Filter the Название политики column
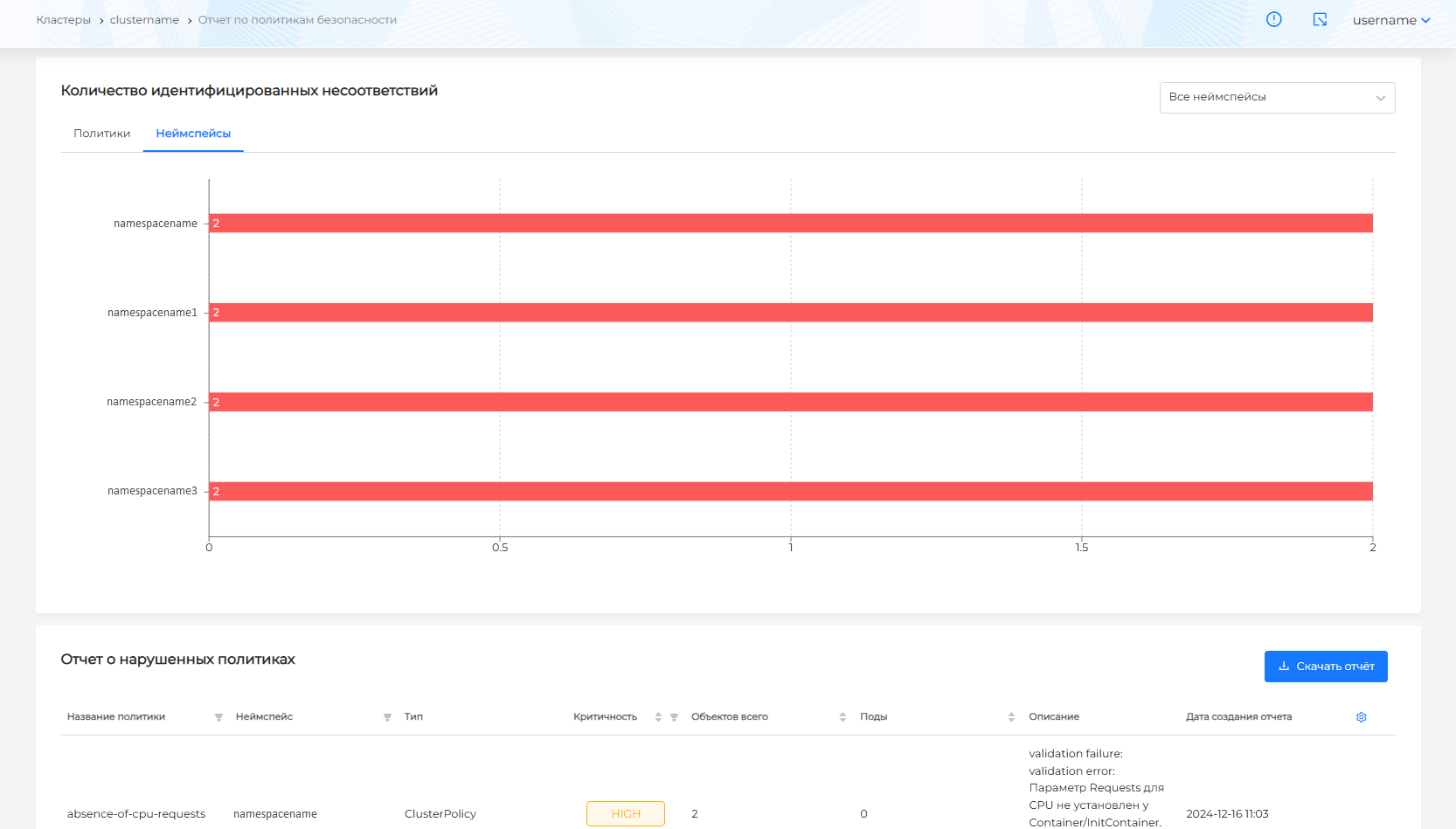This screenshot has height=829, width=1456. 218,717
